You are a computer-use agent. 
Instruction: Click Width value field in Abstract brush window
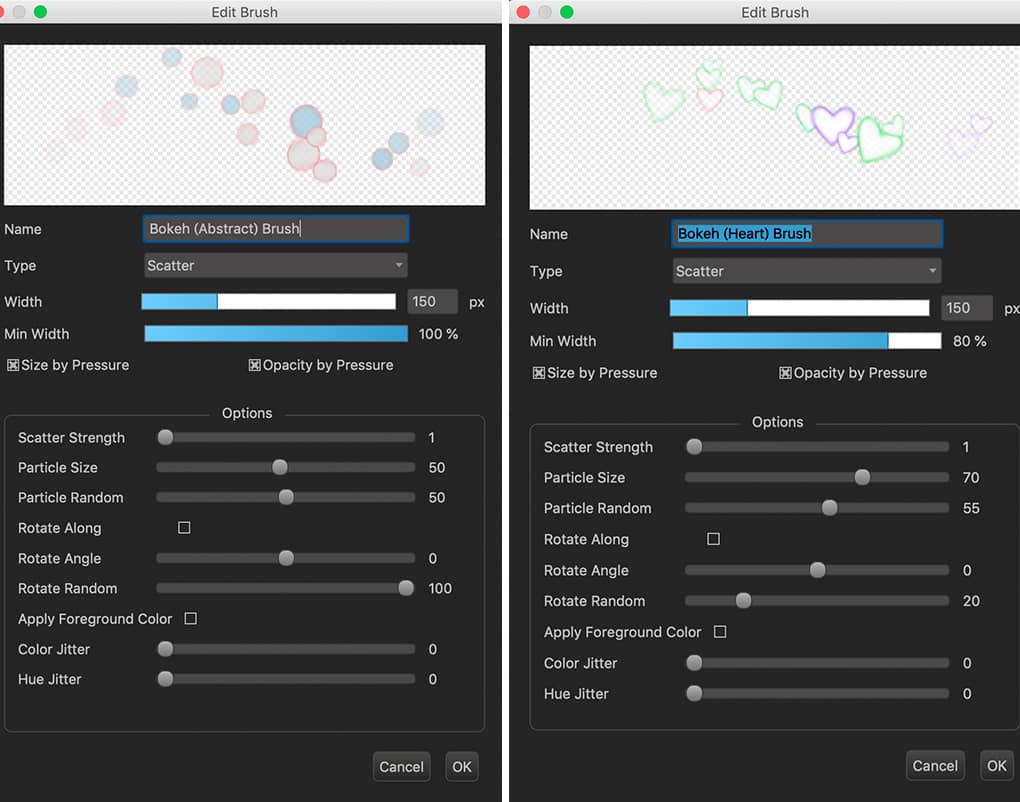coord(433,302)
